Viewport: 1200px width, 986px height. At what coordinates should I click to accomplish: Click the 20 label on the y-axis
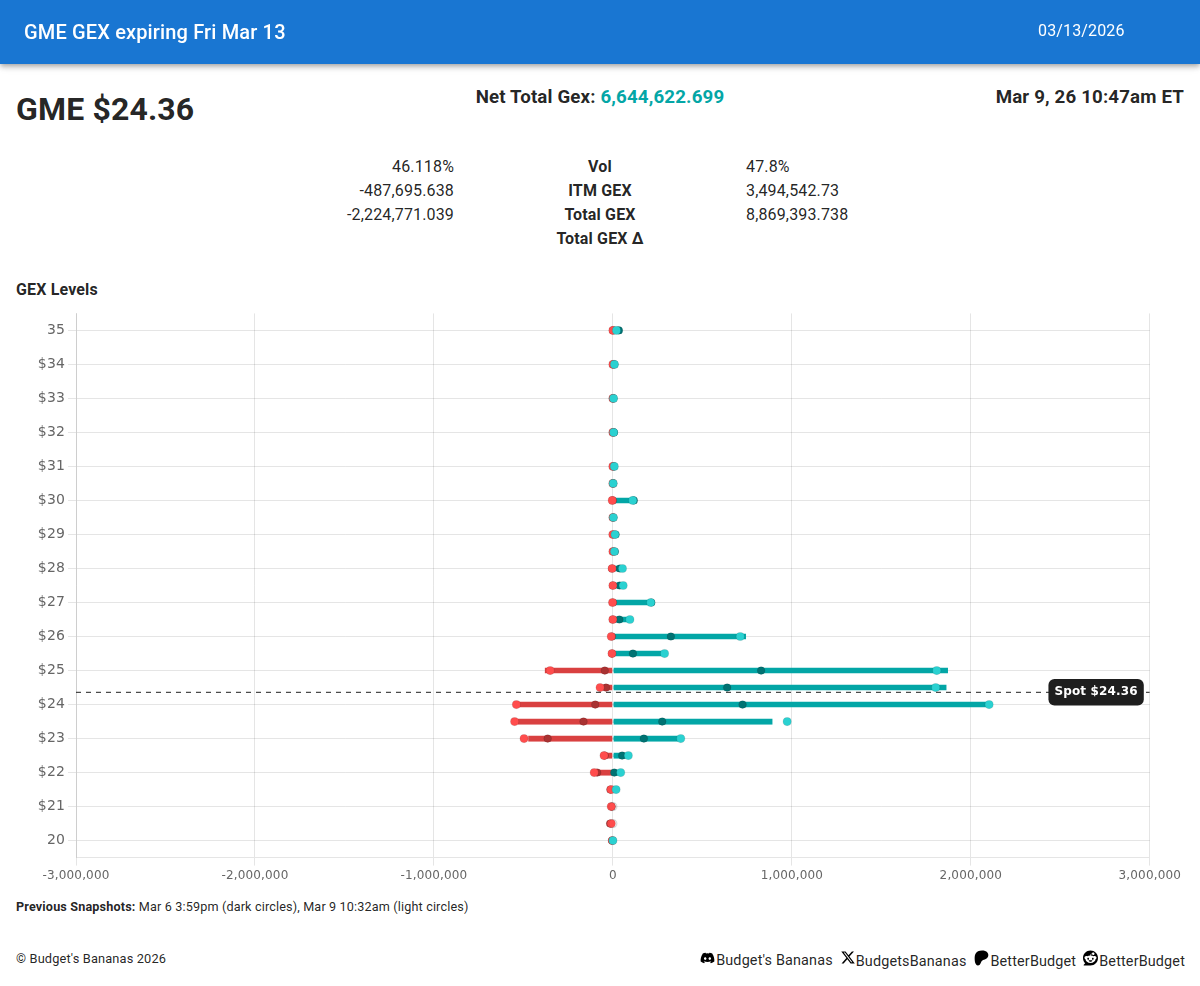click(55, 839)
